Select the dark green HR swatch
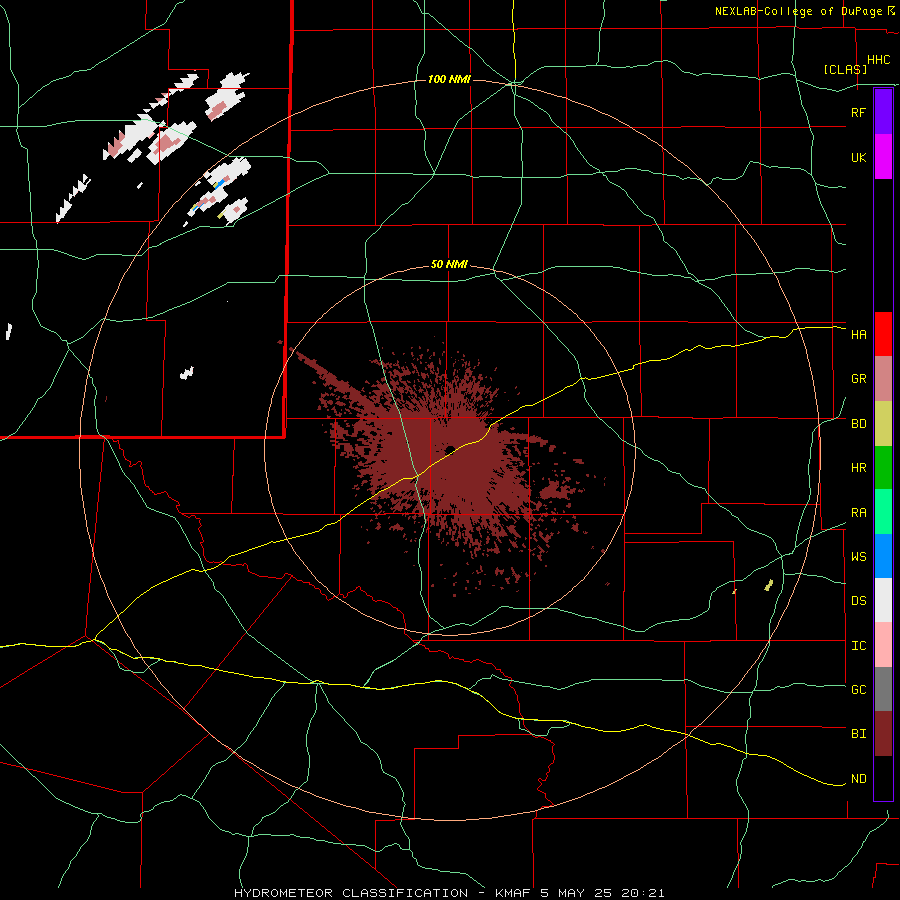The image size is (900, 900). click(883, 468)
